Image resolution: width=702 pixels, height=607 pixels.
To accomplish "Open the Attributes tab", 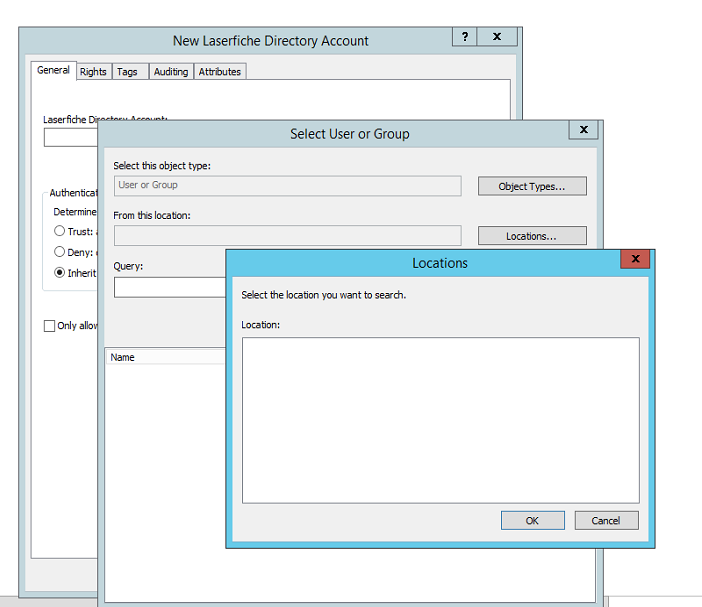I will [220, 72].
